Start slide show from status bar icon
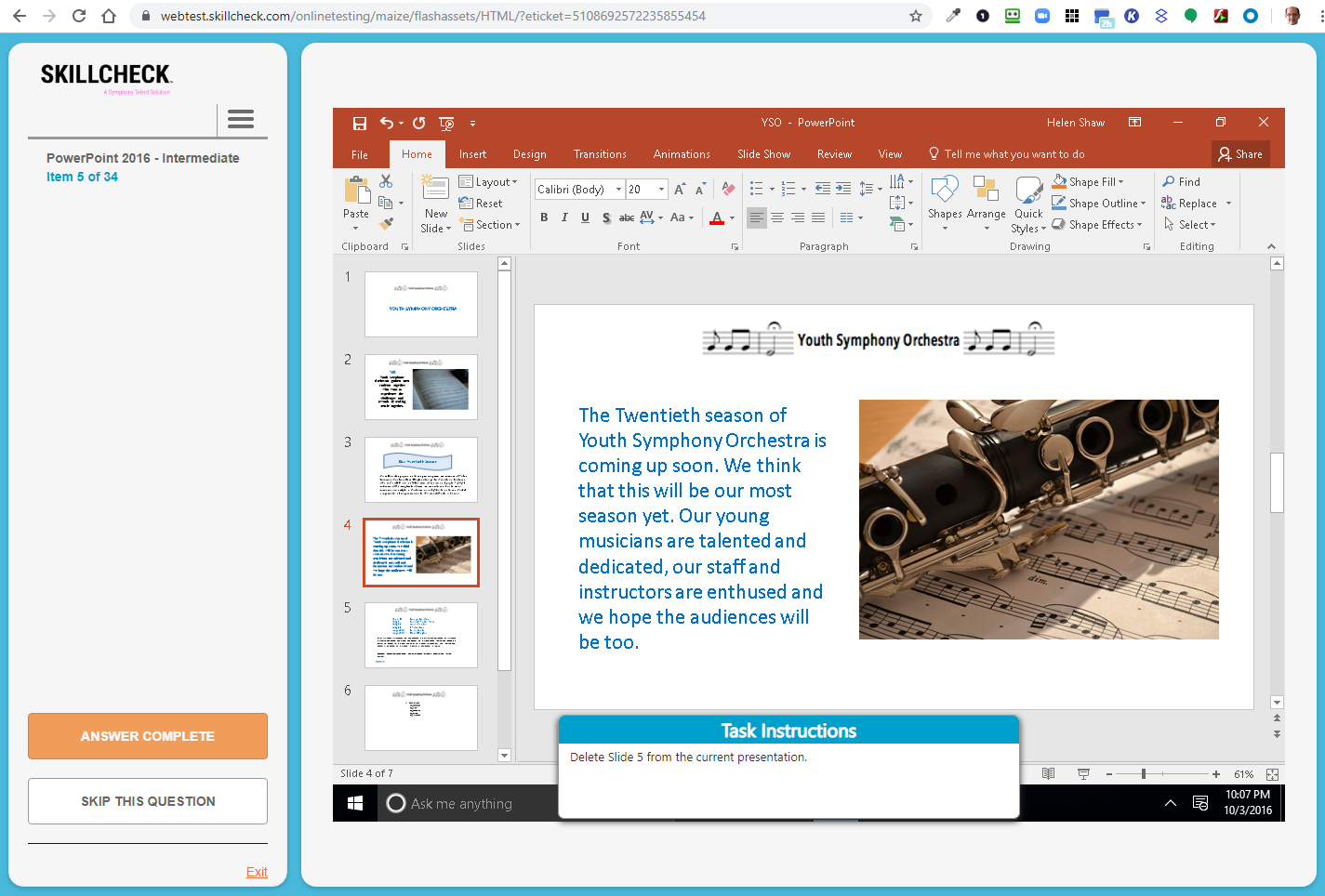The image size is (1325, 896). tap(1083, 773)
